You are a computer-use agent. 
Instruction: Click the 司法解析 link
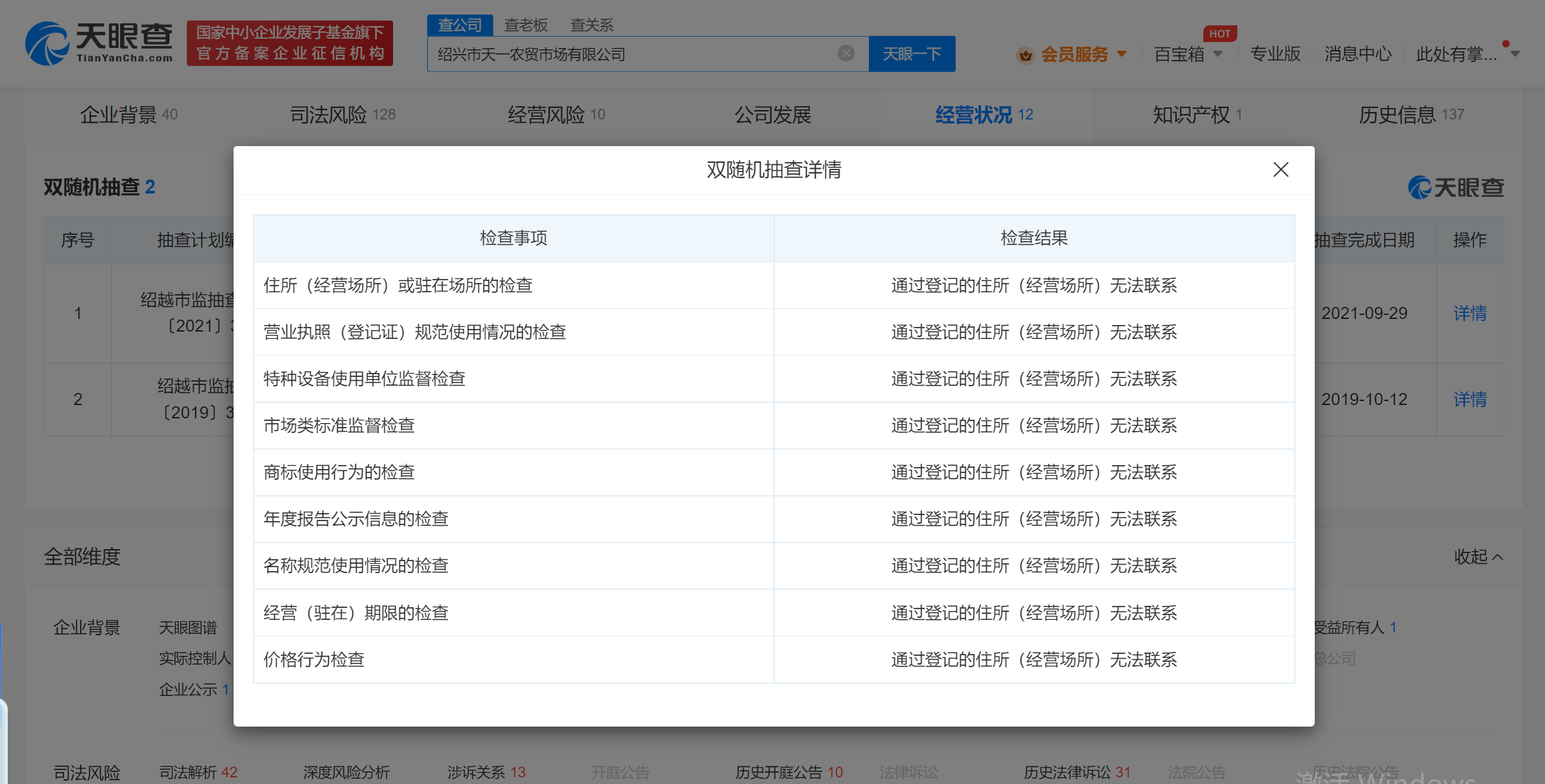coord(190,771)
